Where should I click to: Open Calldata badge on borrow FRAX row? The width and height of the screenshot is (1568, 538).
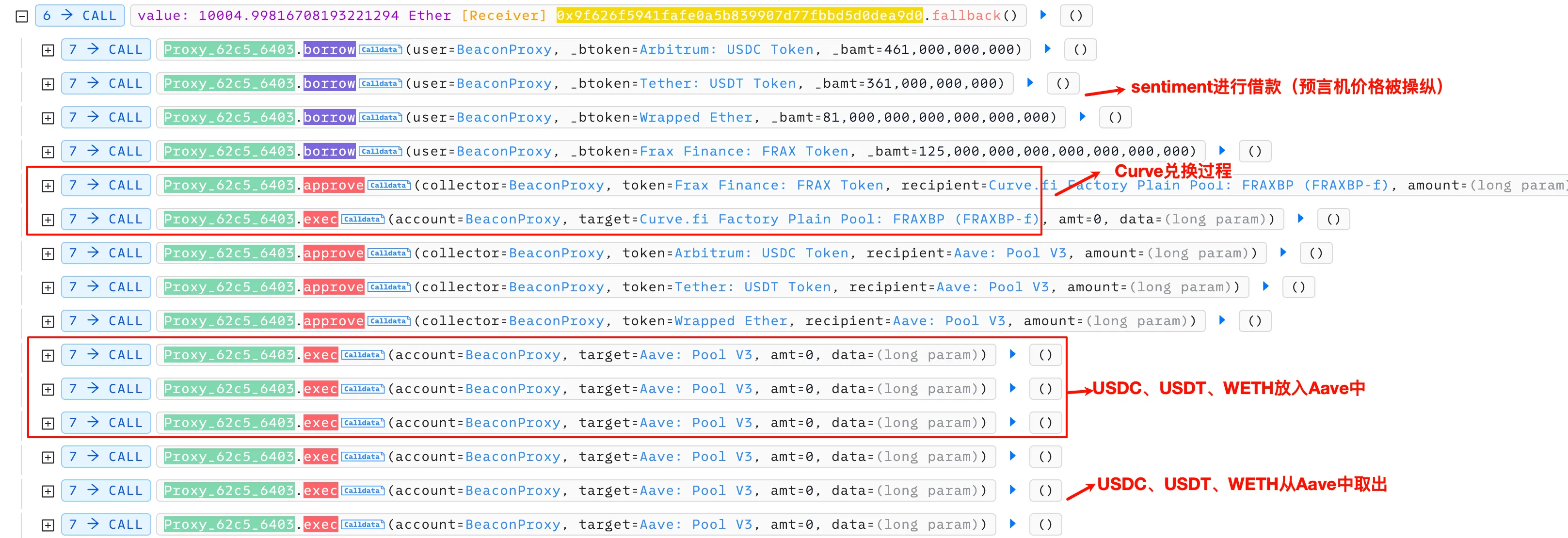click(380, 151)
